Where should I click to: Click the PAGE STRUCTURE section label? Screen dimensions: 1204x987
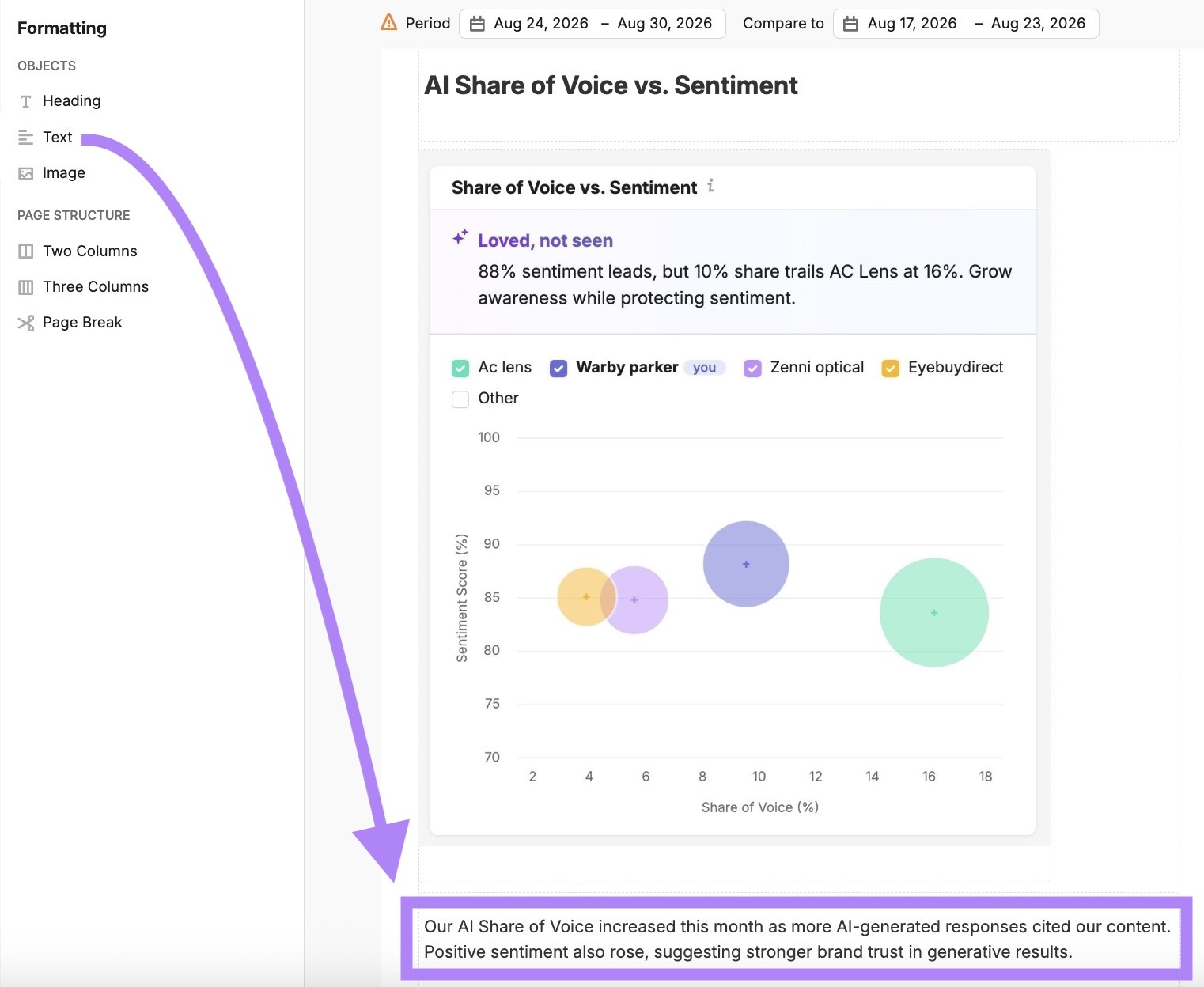pos(74,215)
